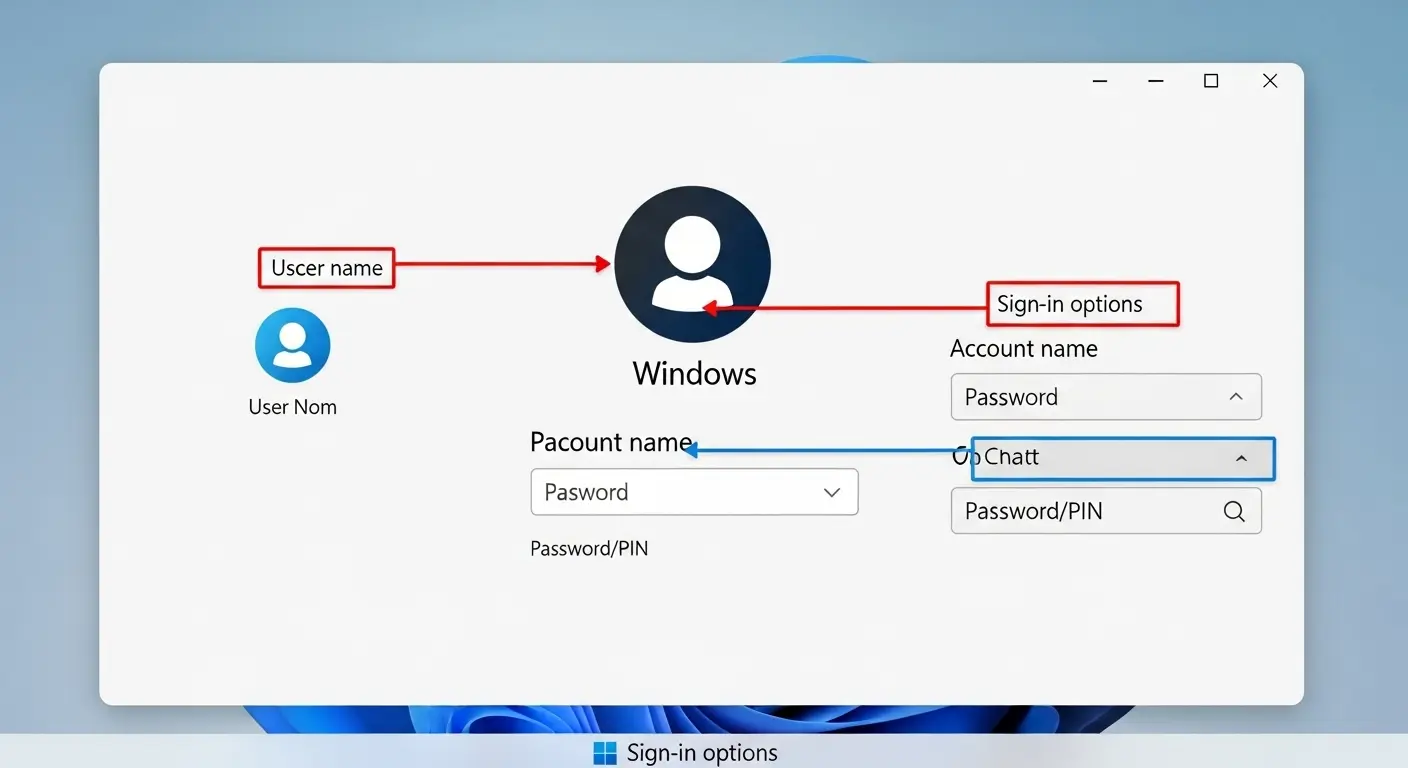Screen dimensions: 1408x768
Task: Click the Pacount name label
Action: (611, 442)
